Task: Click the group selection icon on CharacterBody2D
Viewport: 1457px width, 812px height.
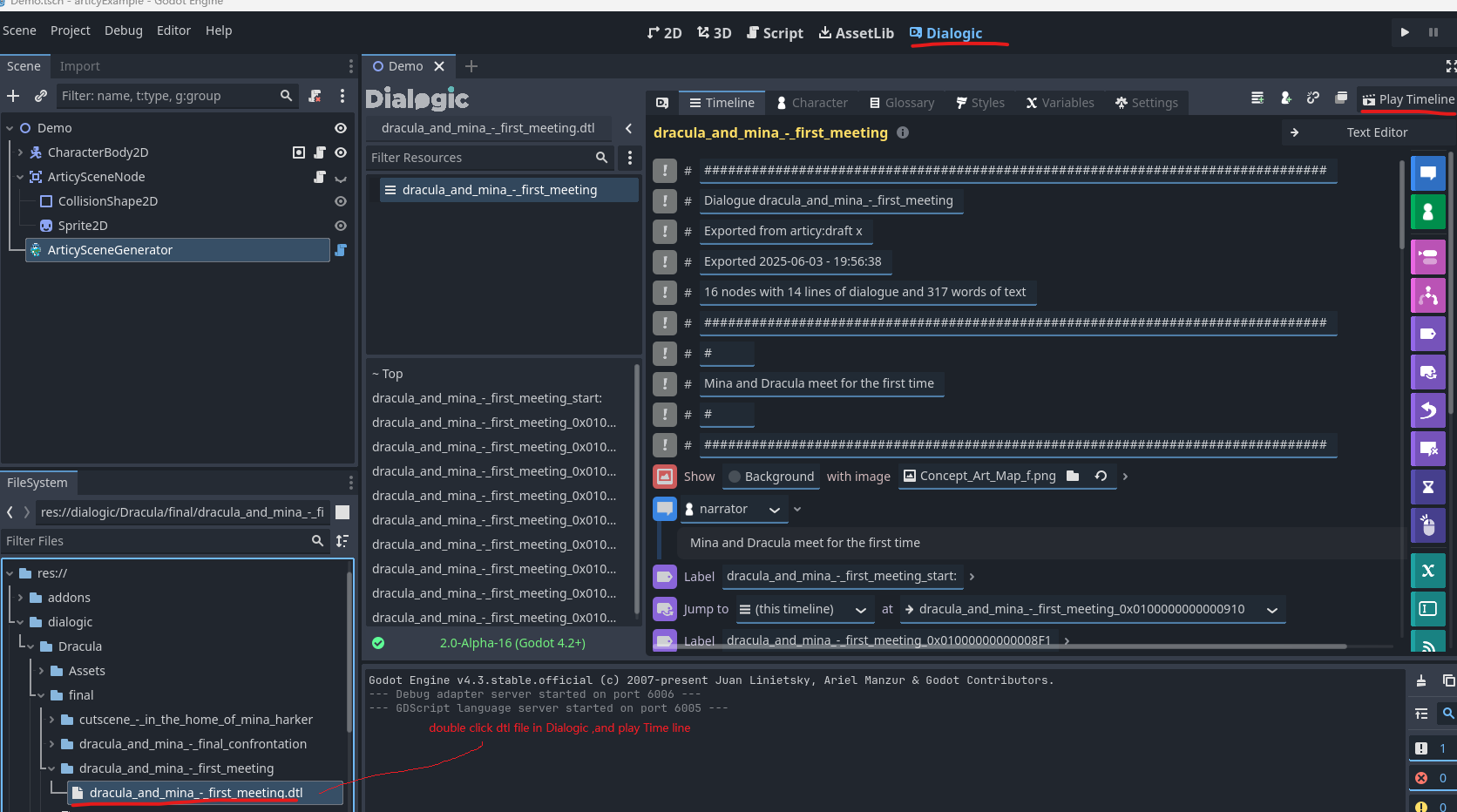Action: tap(299, 152)
